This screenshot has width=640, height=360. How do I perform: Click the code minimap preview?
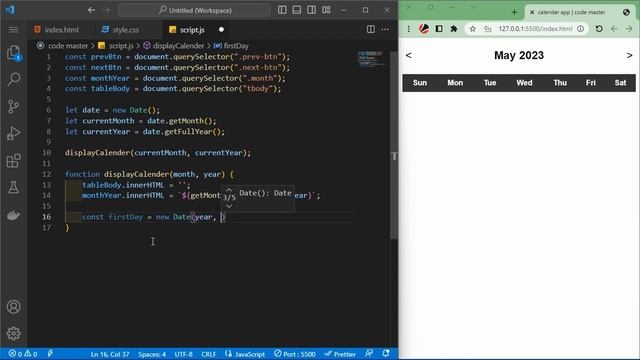click(x=371, y=59)
